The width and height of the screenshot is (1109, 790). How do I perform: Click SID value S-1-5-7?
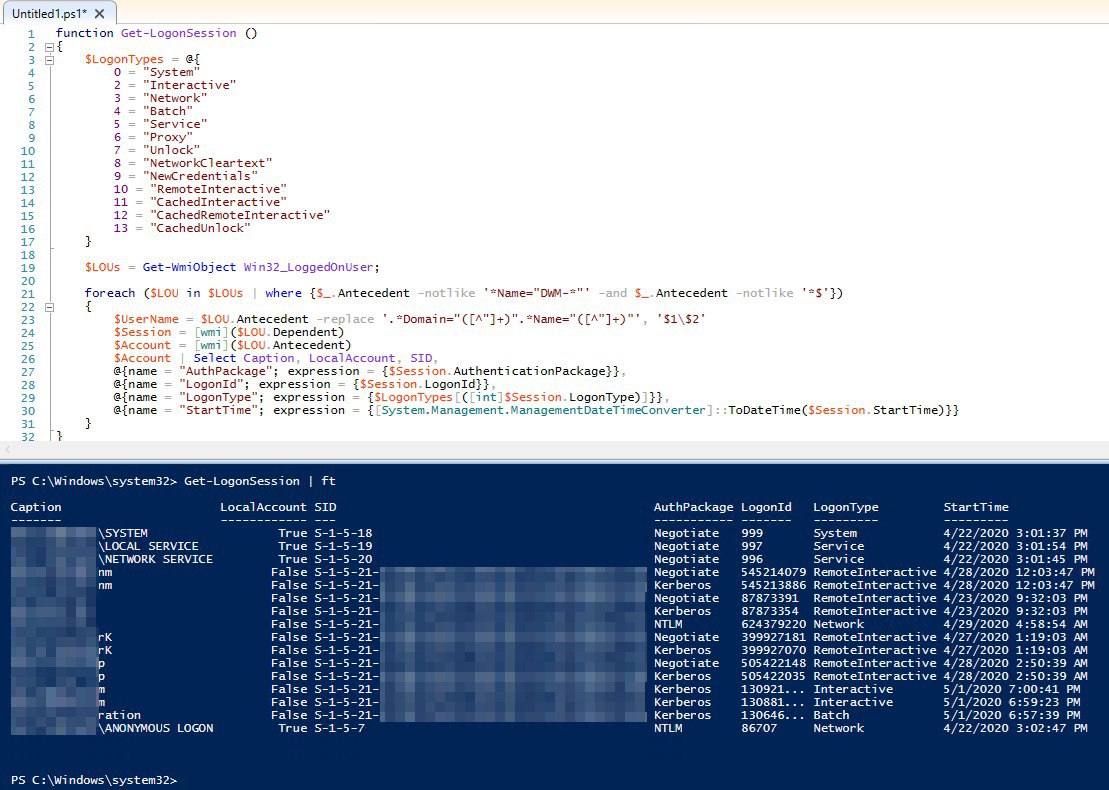(339, 728)
